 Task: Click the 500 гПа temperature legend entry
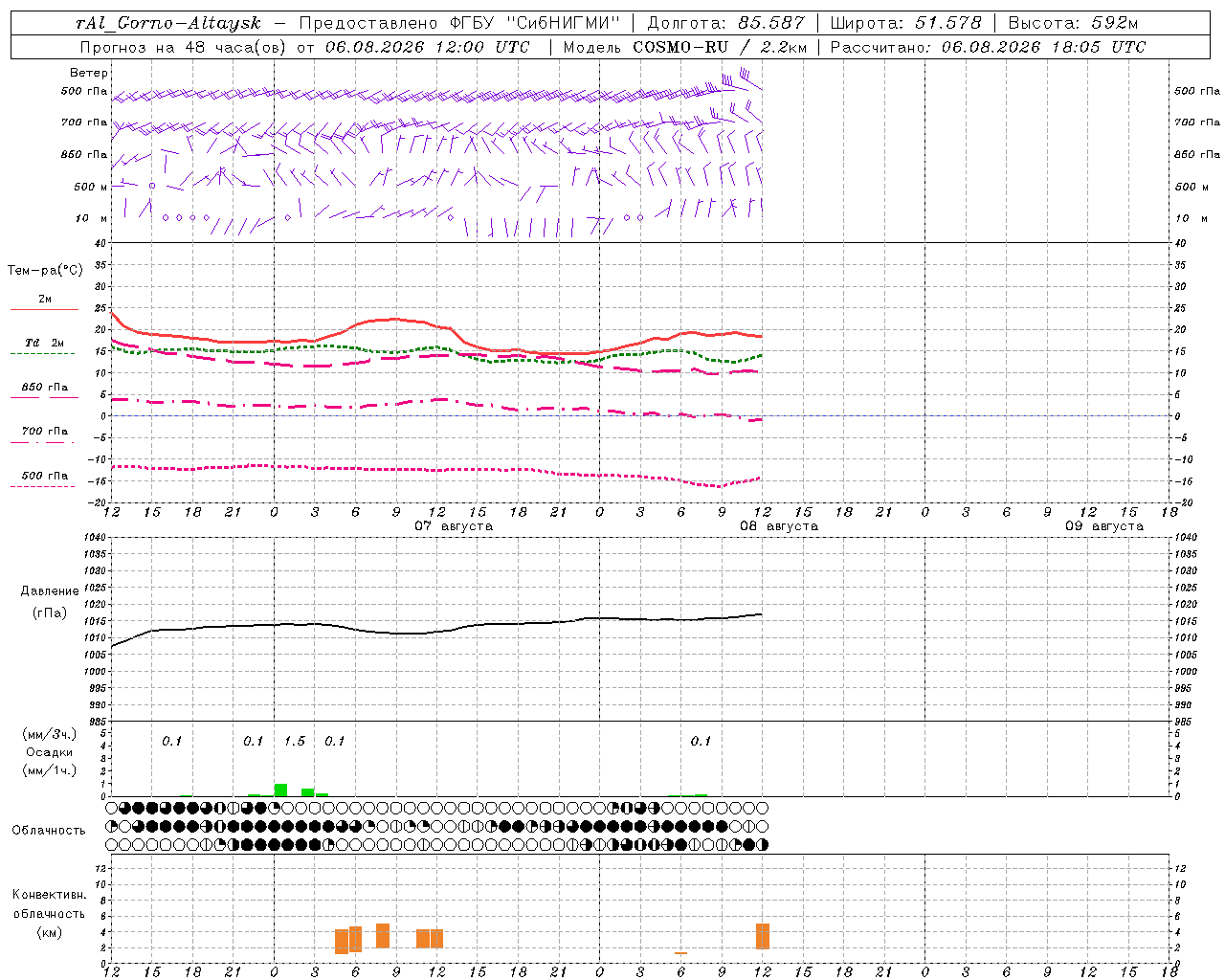click(44, 479)
